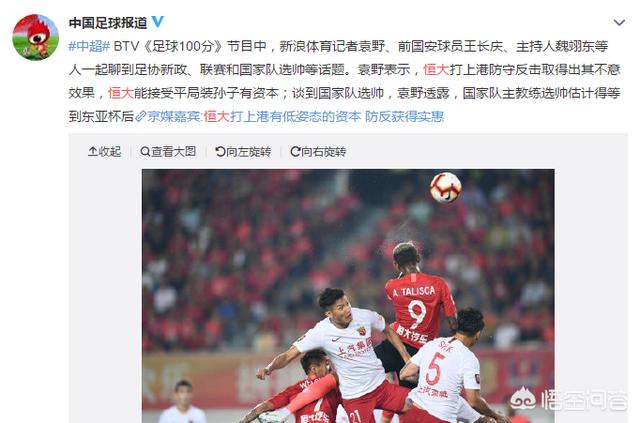Select the 查看大图 text label
This screenshot has height=423, width=640.
click(x=173, y=152)
